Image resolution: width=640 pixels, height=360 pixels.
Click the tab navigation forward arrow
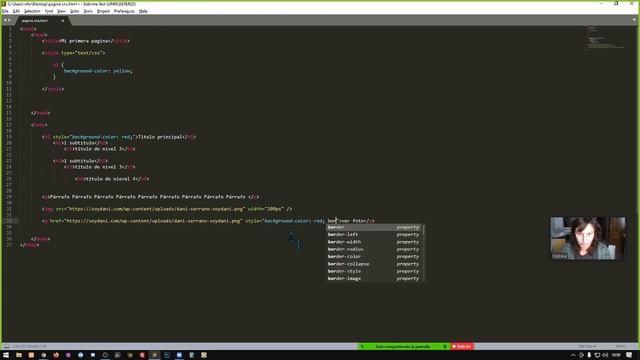click(x=9, y=20)
